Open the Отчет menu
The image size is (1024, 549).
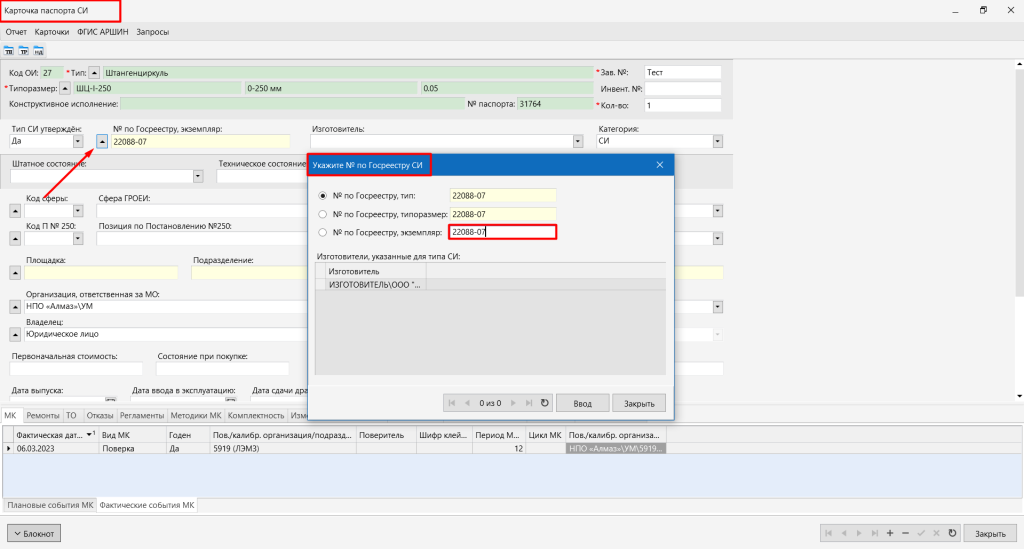pyautogui.click(x=16, y=31)
